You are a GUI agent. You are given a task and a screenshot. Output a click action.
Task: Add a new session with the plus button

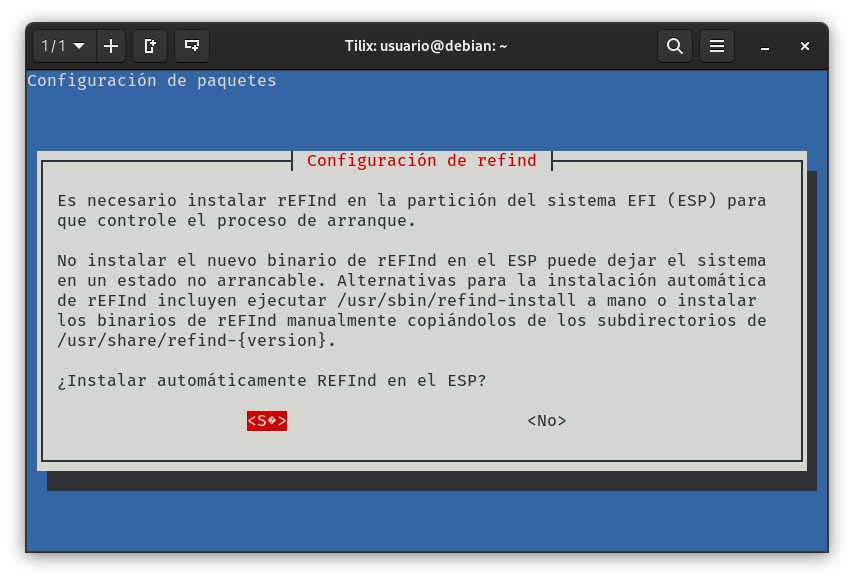111,46
